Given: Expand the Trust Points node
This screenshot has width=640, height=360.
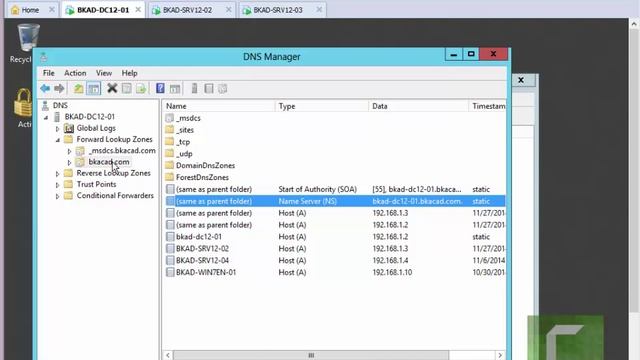Looking at the screenshot, I should (x=58, y=185).
